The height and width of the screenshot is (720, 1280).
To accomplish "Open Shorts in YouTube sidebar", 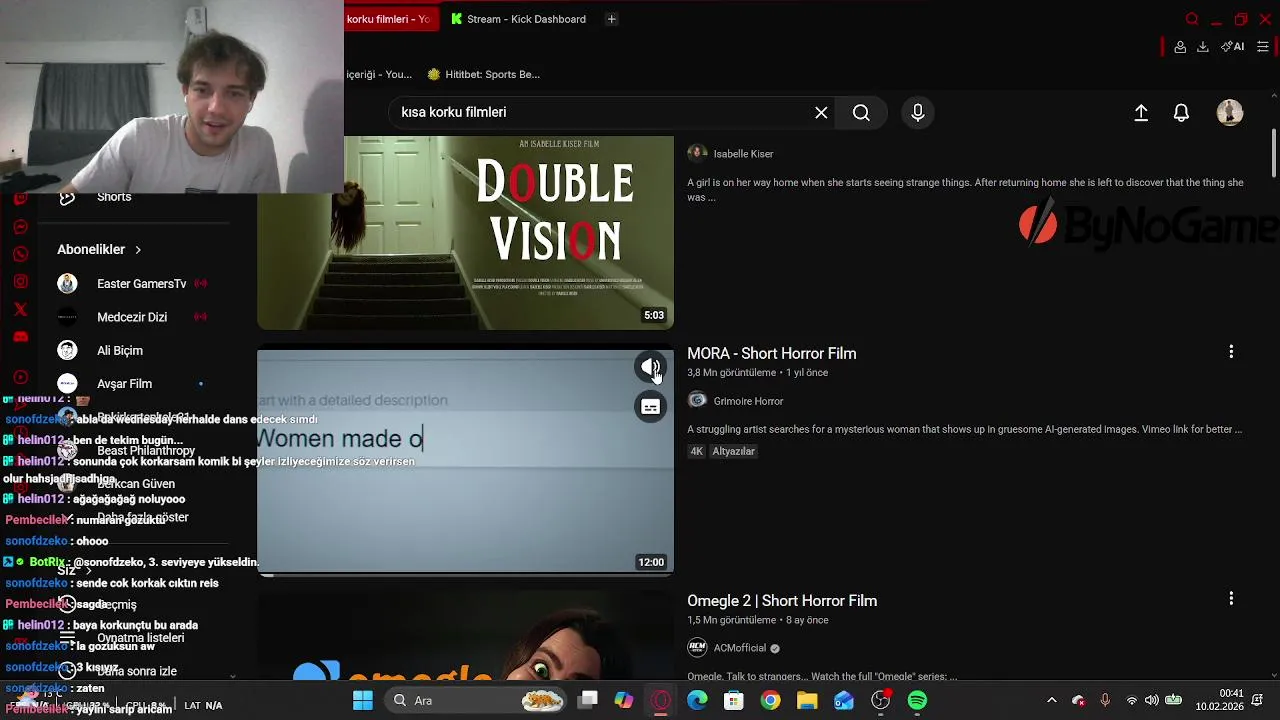I will click(114, 197).
